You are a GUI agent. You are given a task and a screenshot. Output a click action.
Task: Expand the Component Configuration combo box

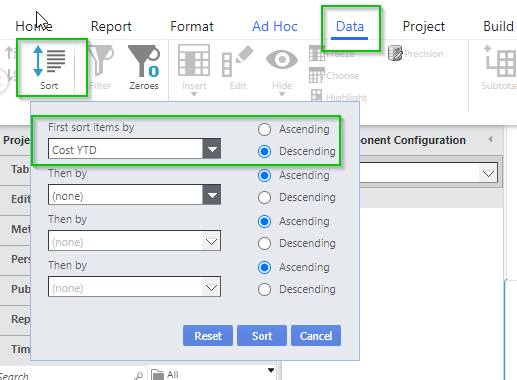[488, 173]
